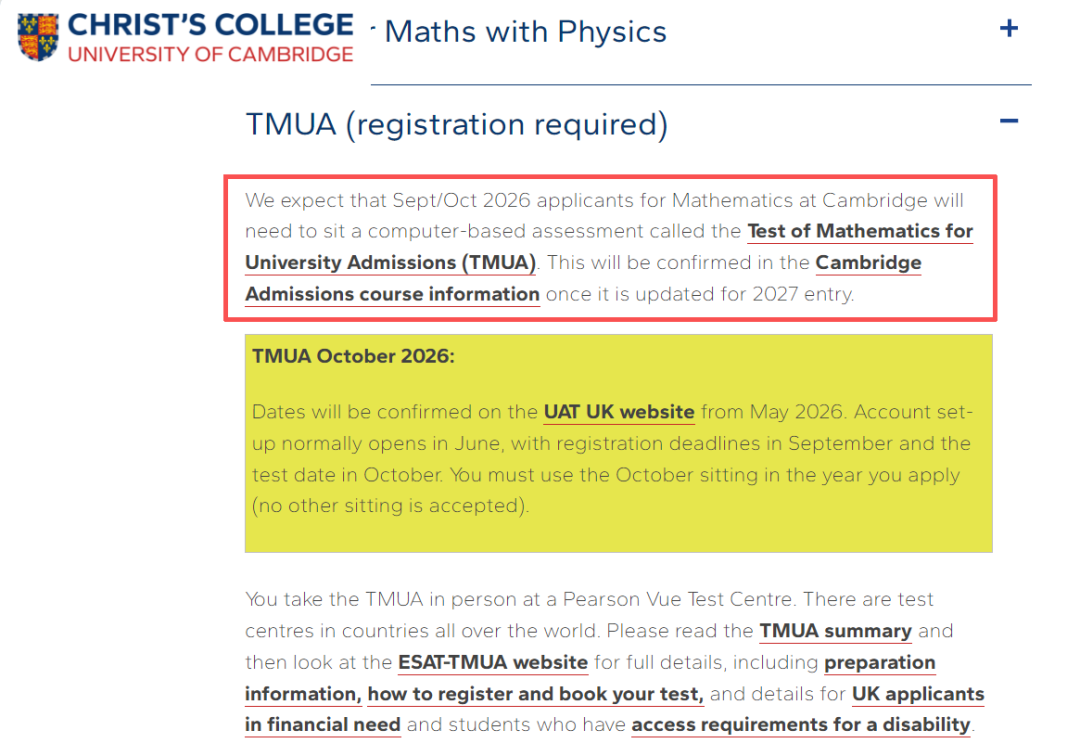Click the Christ's College crest logo
The width and height of the screenshot is (1080, 756).
click(x=38, y=37)
